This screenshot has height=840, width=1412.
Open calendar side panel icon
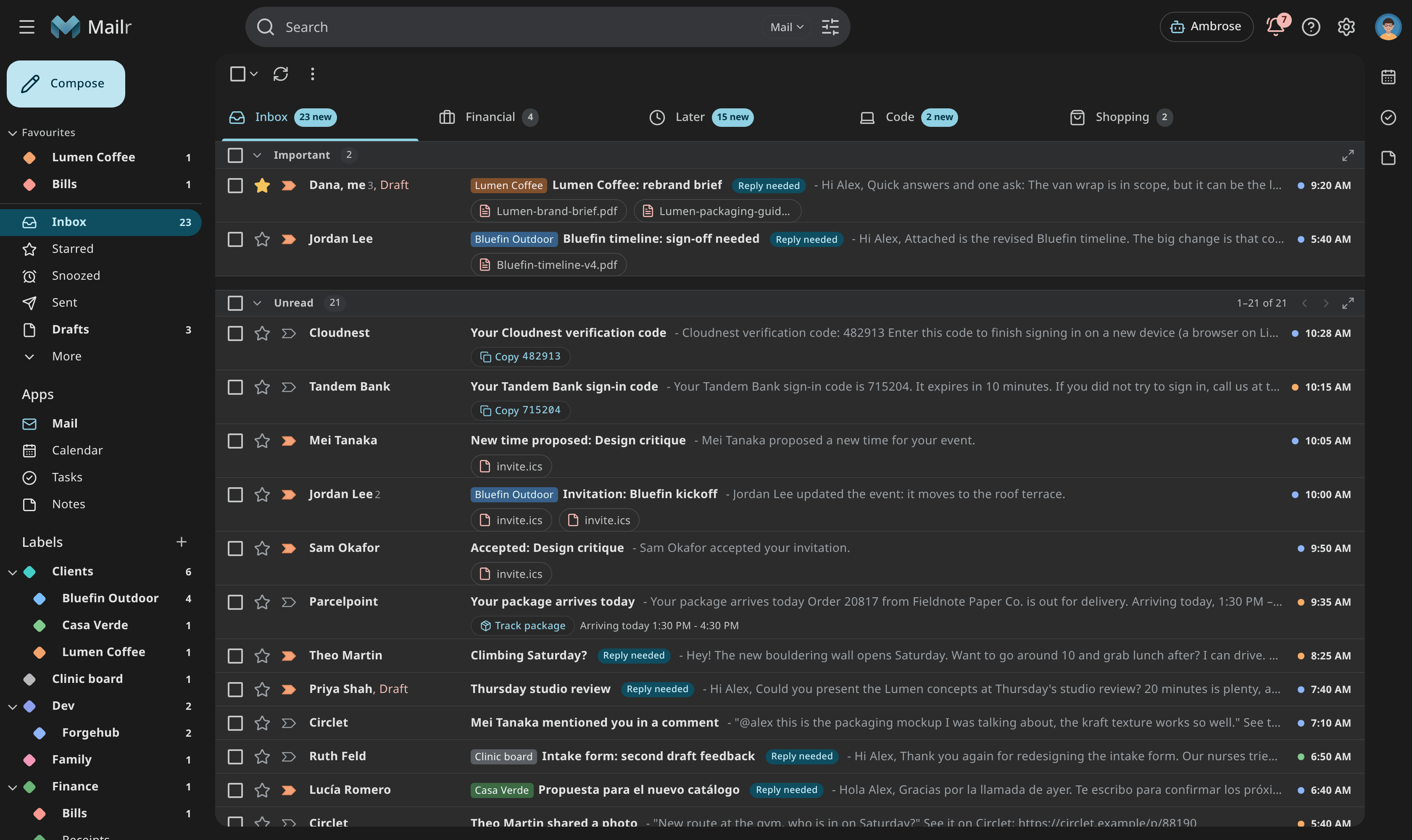[1388, 77]
